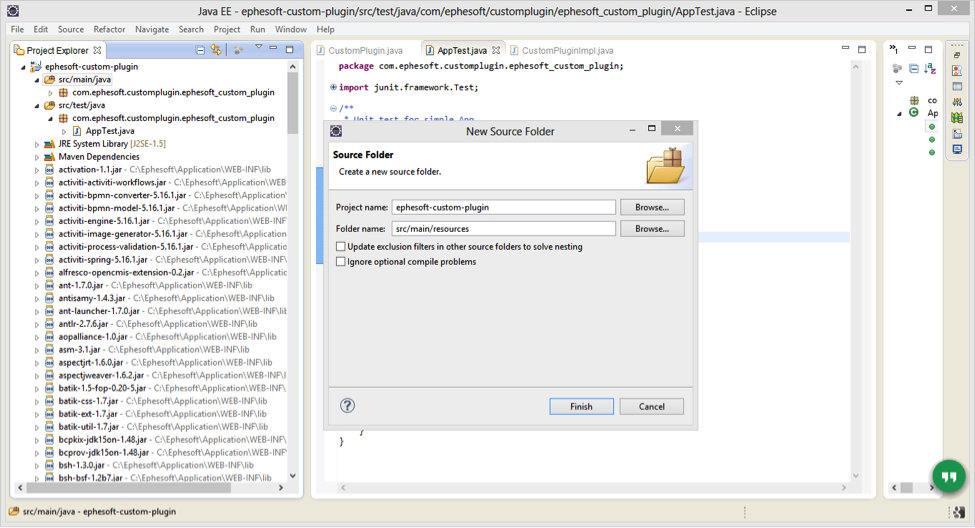Click the Focus on Active Task icon in Project Explorer
The image size is (975, 528).
[x=238, y=50]
